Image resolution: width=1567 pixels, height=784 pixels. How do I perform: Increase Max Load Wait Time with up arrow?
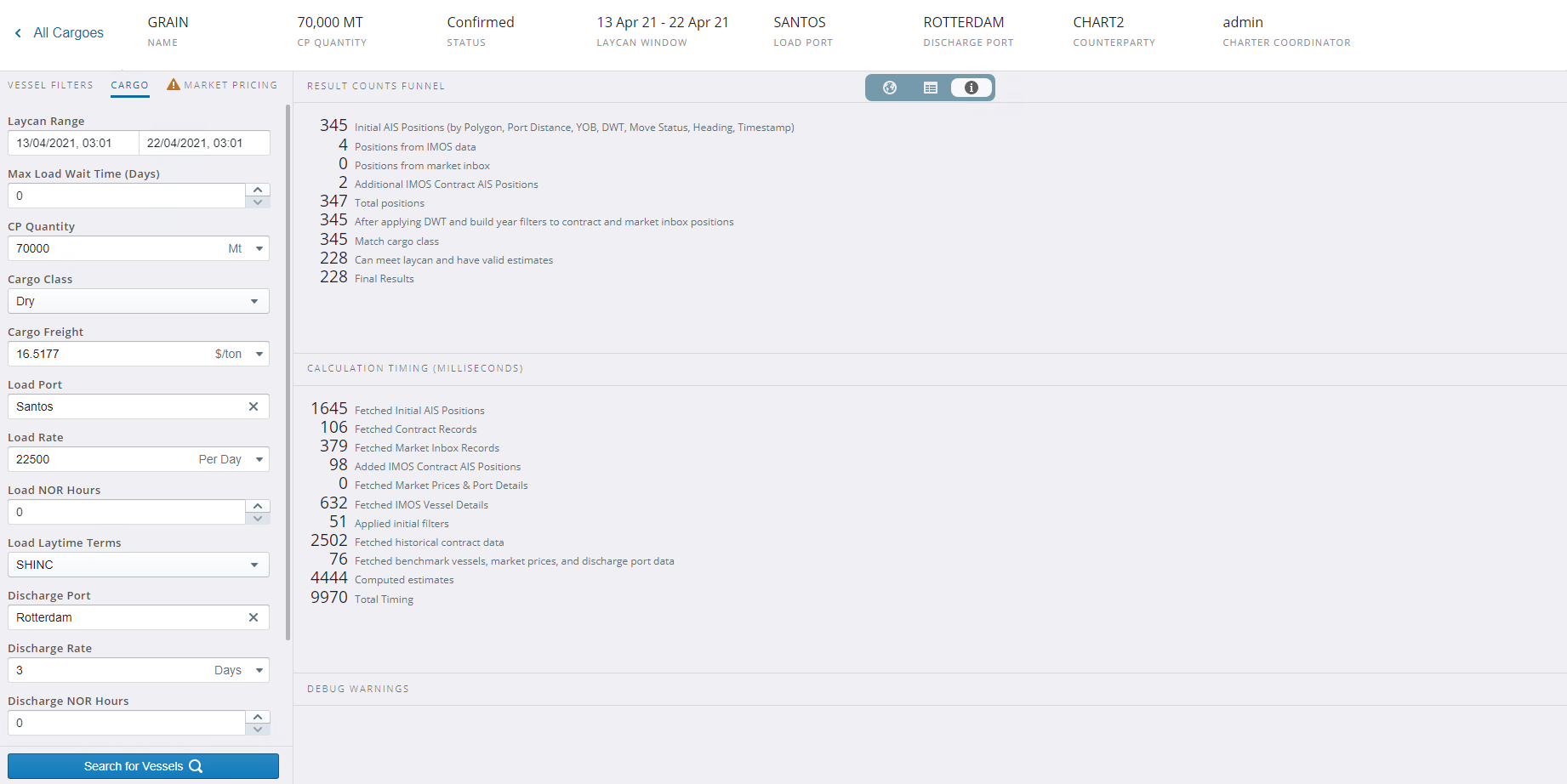tap(258, 189)
